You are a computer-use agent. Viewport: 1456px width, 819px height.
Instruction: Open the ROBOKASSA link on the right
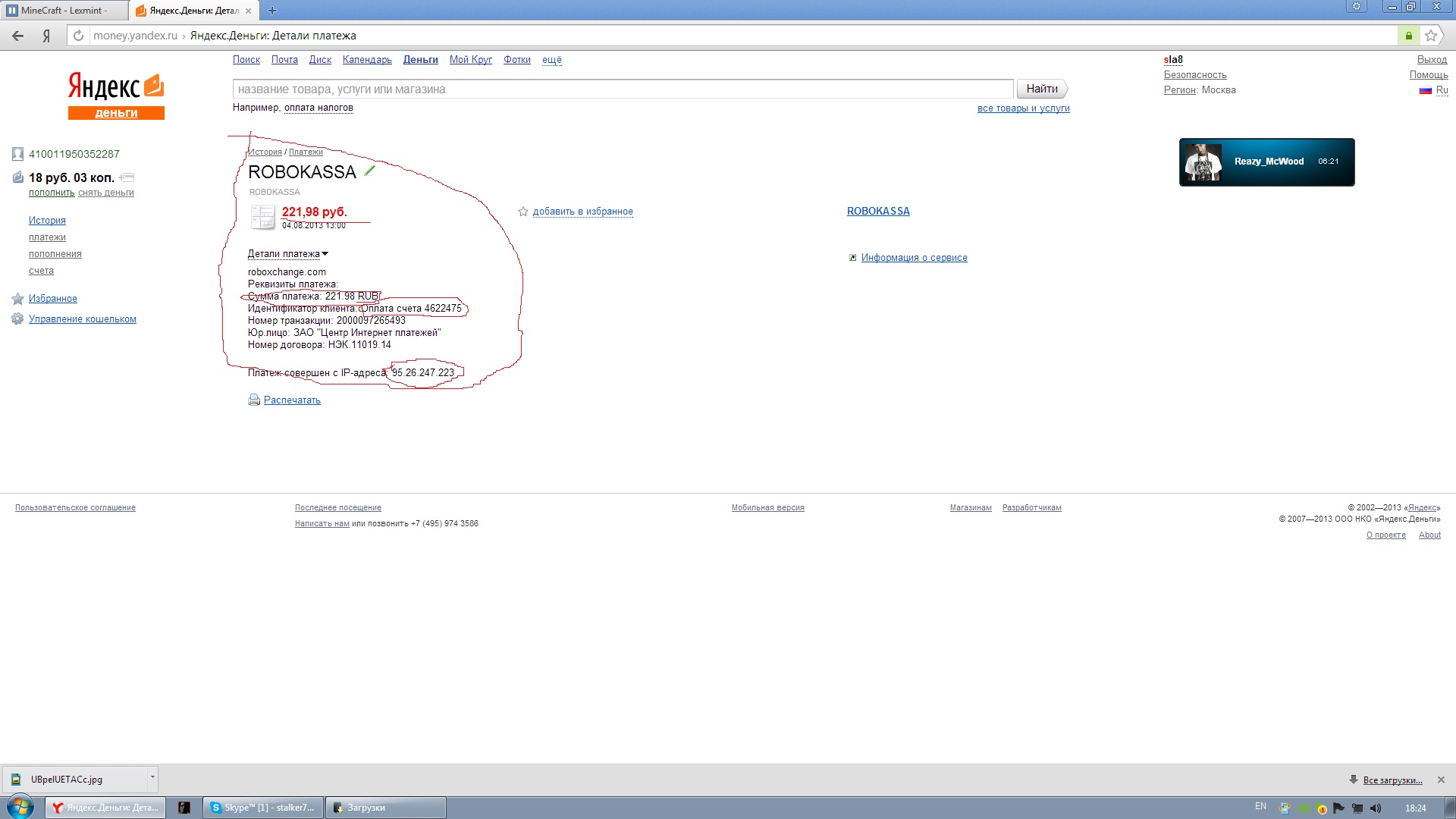(x=878, y=212)
